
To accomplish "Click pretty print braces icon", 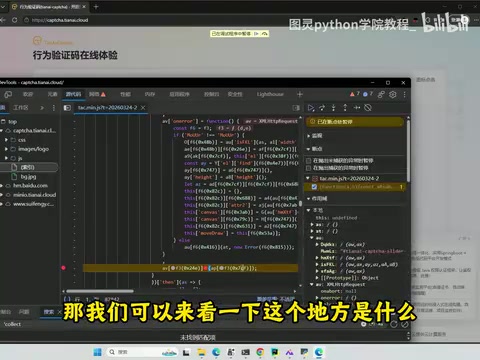I will click(x=67, y=299).
